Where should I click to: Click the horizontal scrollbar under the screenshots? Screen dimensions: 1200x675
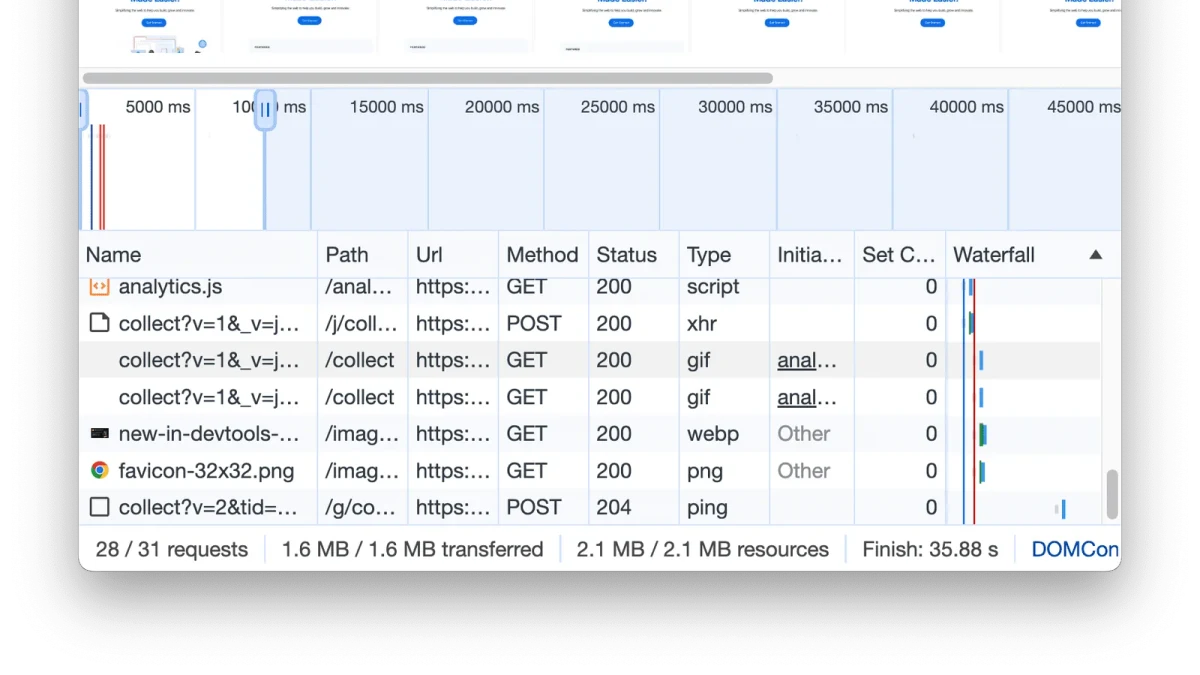(x=428, y=78)
